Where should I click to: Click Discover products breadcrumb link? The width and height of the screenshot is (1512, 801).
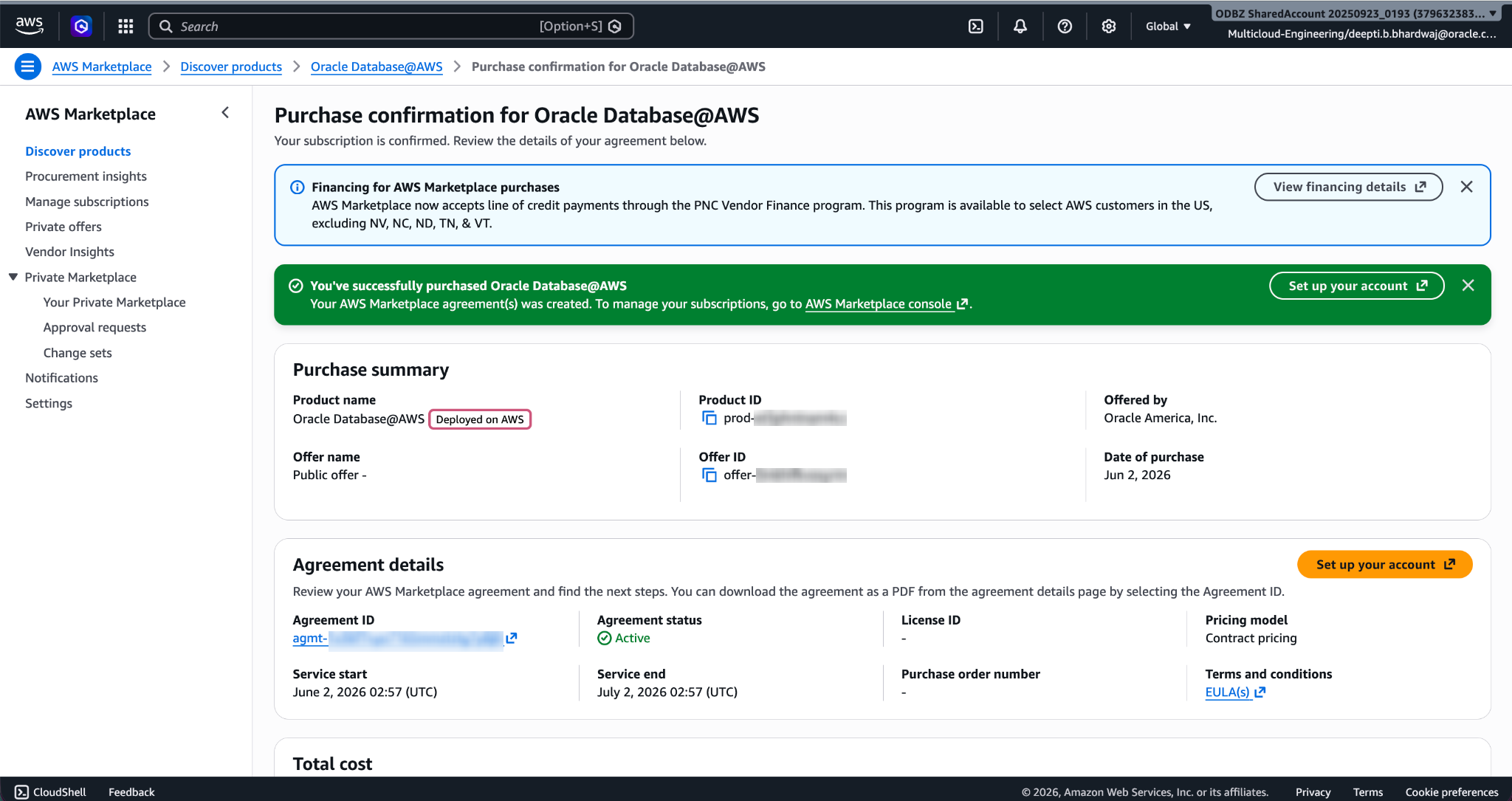pos(231,66)
